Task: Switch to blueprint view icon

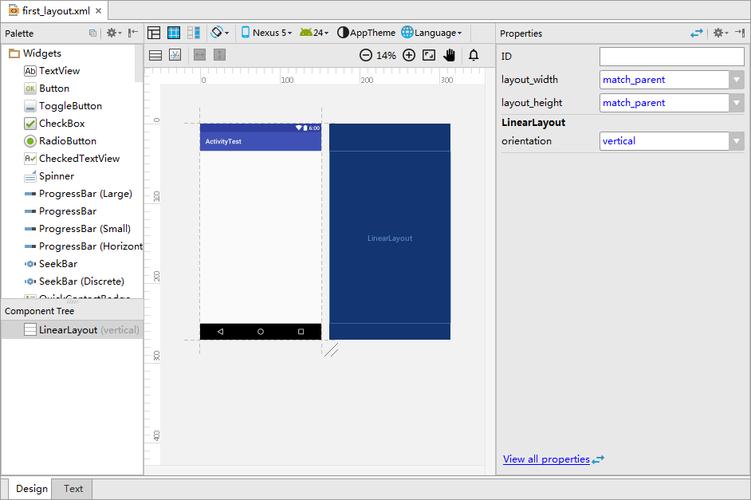Action: tap(174, 33)
